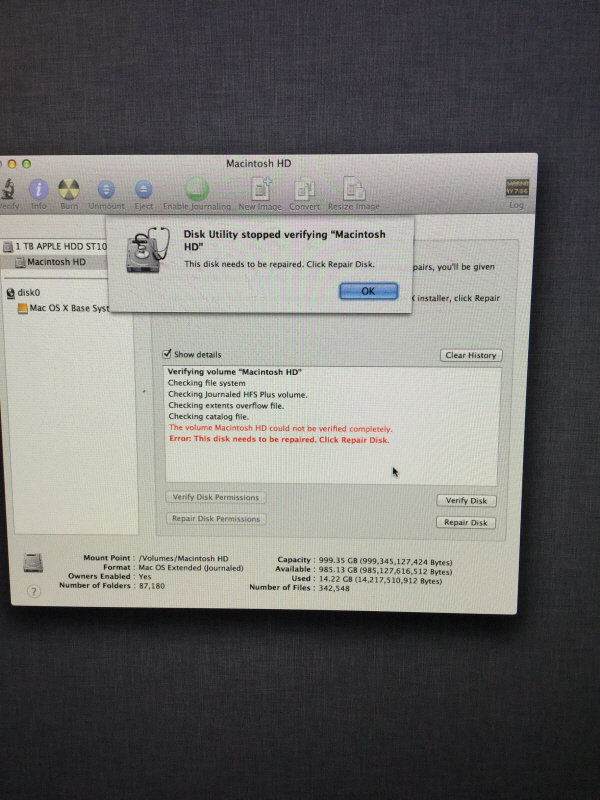
Task: Select 1 TB APPLE HDD in sidebar
Action: tap(55, 246)
